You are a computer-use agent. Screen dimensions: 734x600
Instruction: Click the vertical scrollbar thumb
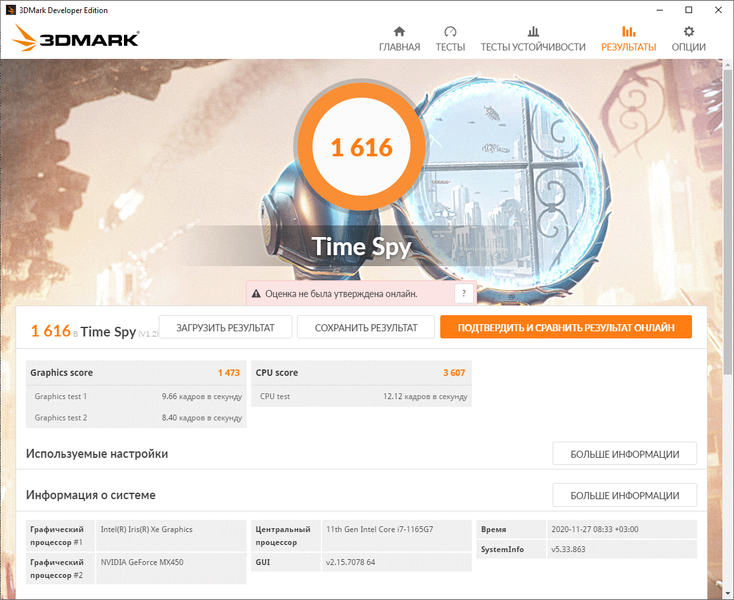pos(728,220)
